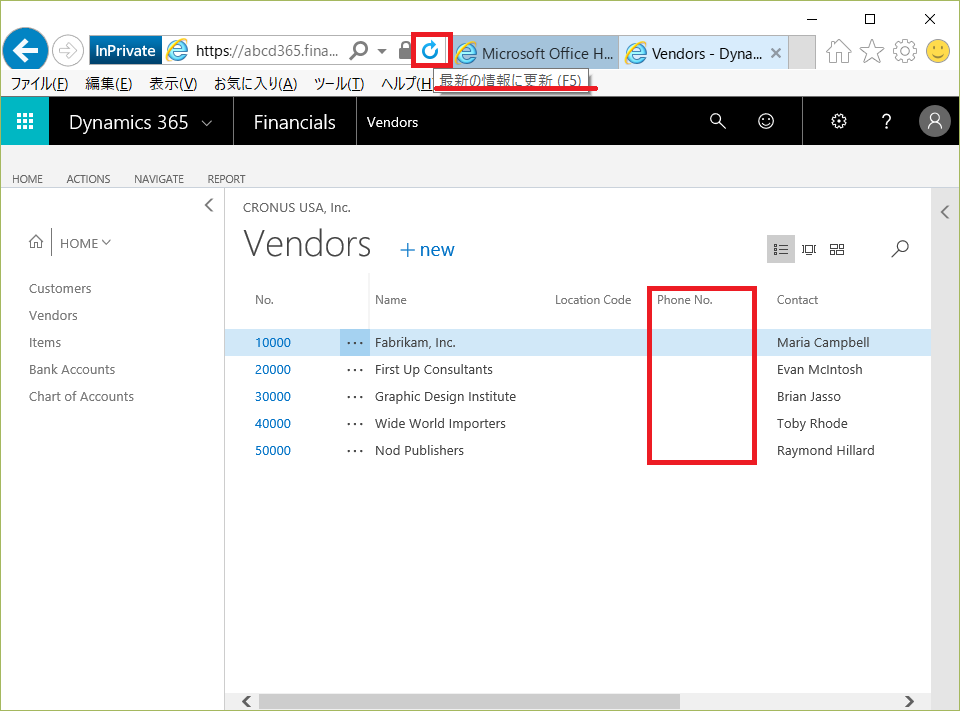Open the Dynamics 365 app launcher waffle

(x=25, y=122)
